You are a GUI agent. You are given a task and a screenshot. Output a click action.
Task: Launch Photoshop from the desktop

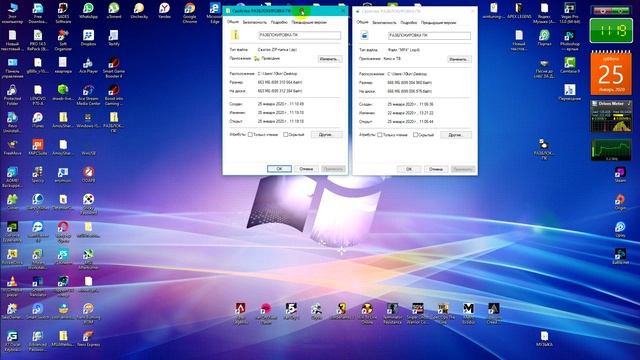pyautogui.click(x=570, y=40)
